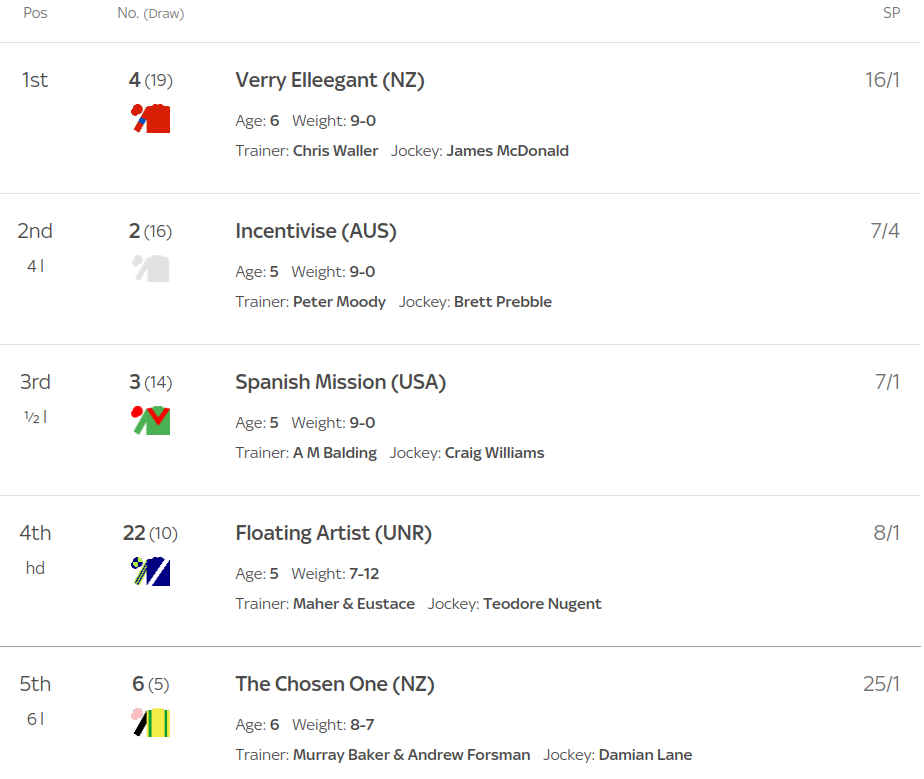View jockey Craig Williams's page
Viewport: 924px width, 779px height.
494,453
